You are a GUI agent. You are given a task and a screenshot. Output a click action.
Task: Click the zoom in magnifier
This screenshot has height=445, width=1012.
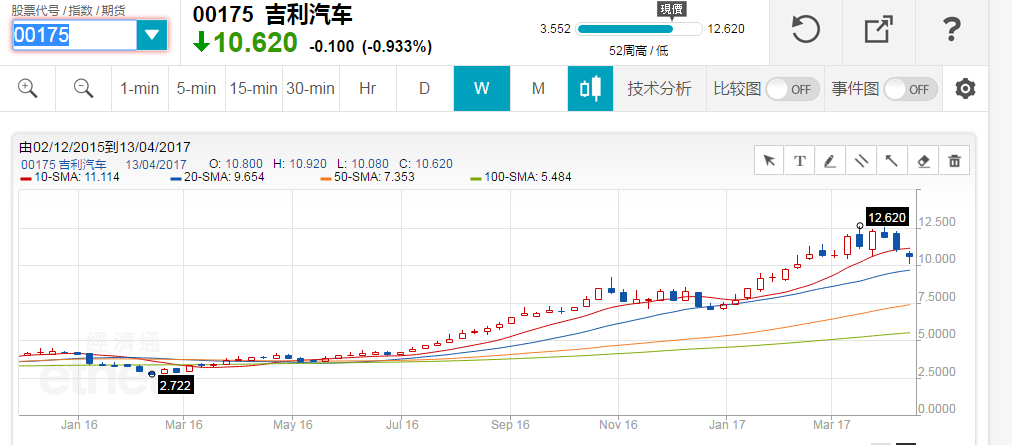click(x=27, y=88)
